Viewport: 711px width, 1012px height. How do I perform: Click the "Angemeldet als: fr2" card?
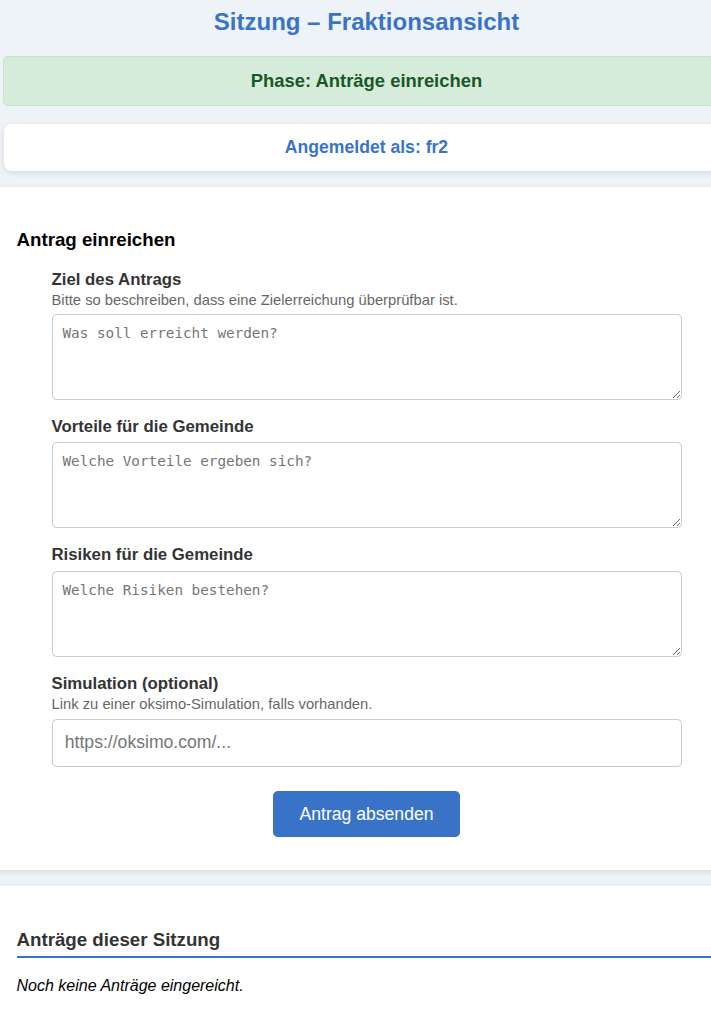click(366, 147)
